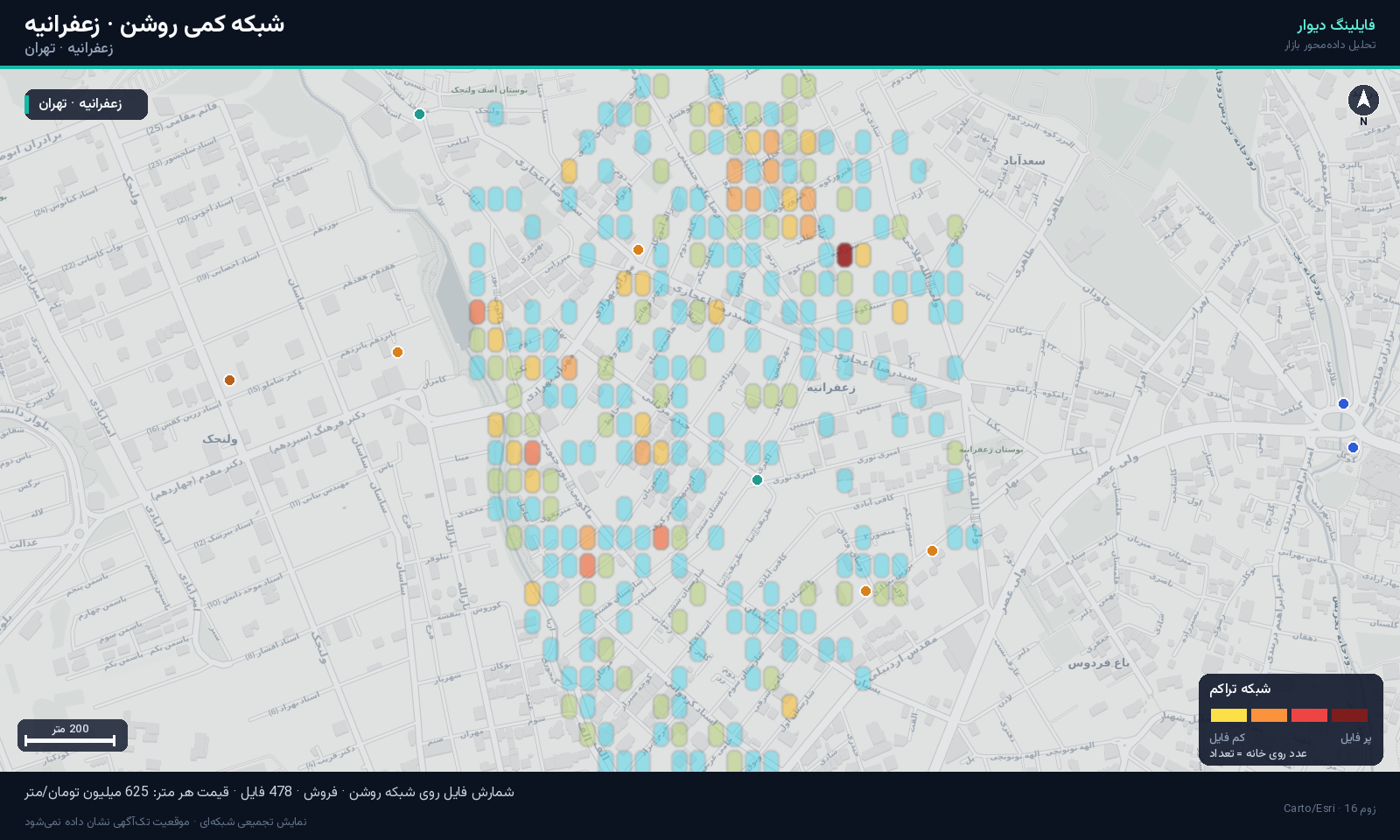Click the مهندس بیانی (11) street label
The image size is (1400, 840).
pos(319,493)
